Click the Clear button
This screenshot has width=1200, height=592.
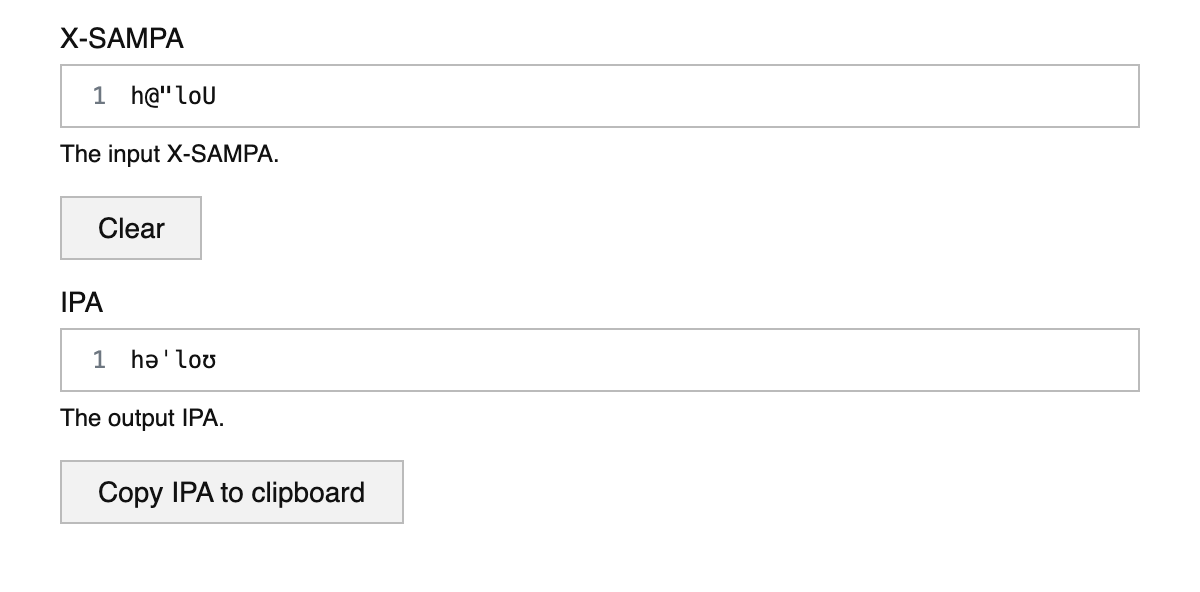pyautogui.click(x=131, y=228)
